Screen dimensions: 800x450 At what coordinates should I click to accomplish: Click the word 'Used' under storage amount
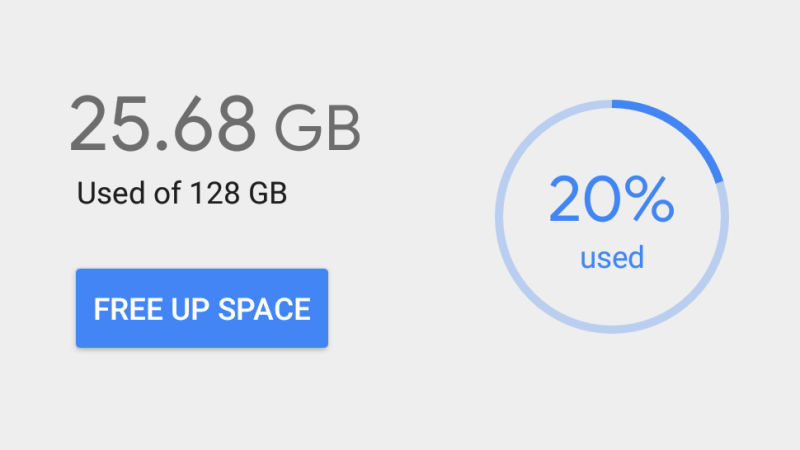(111, 193)
